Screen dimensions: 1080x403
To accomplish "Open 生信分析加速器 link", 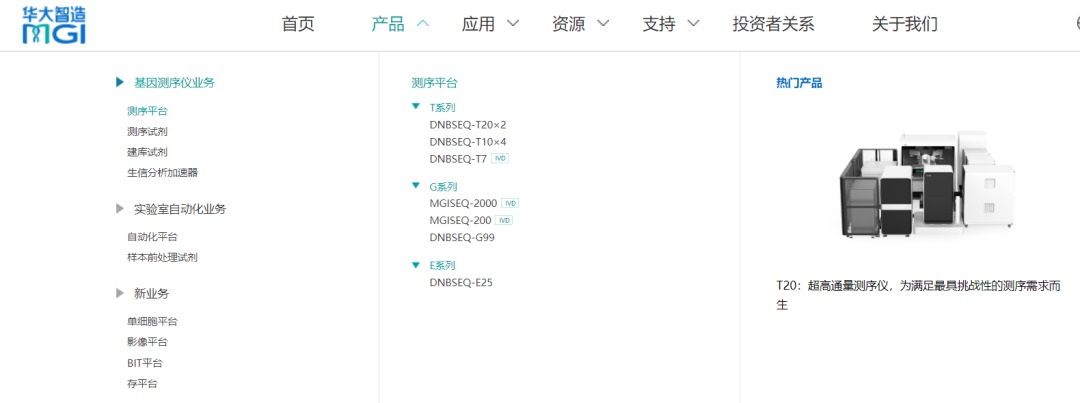I will [163, 172].
